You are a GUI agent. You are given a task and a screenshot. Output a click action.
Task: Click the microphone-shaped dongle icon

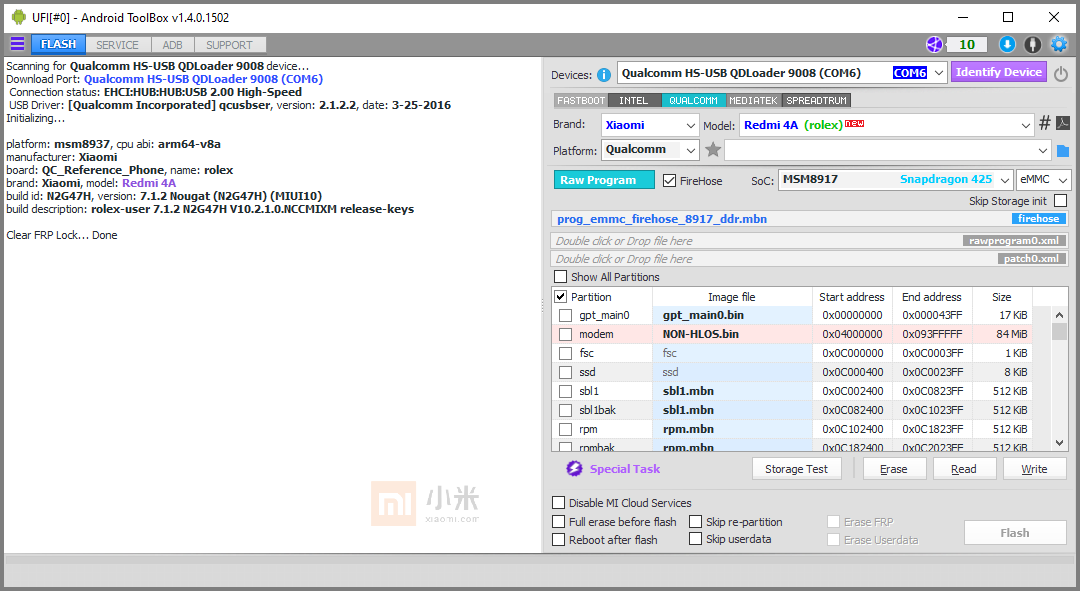[1032, 44]
